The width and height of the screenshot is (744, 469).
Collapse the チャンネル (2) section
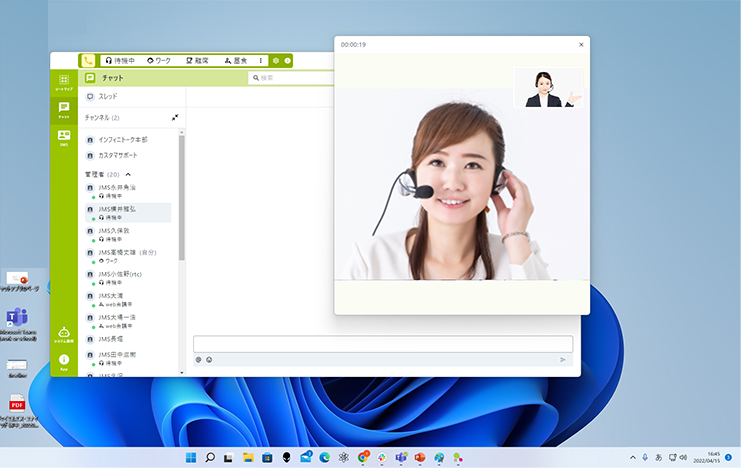tap(175, 117)
